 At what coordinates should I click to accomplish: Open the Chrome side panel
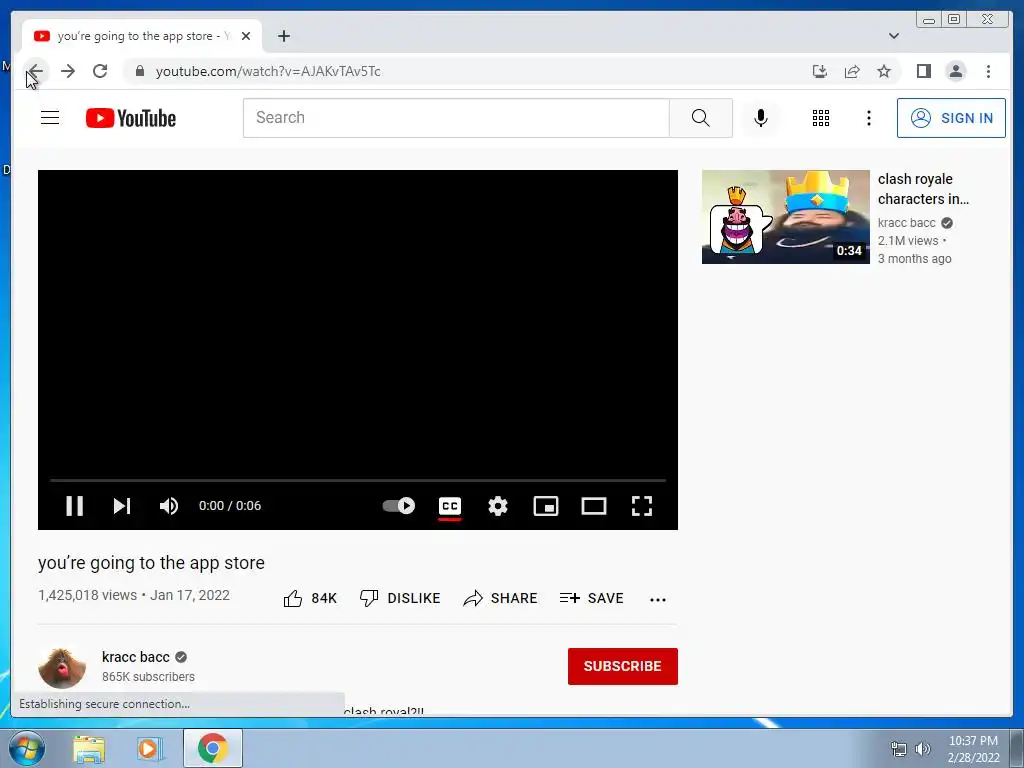[923, 71]
